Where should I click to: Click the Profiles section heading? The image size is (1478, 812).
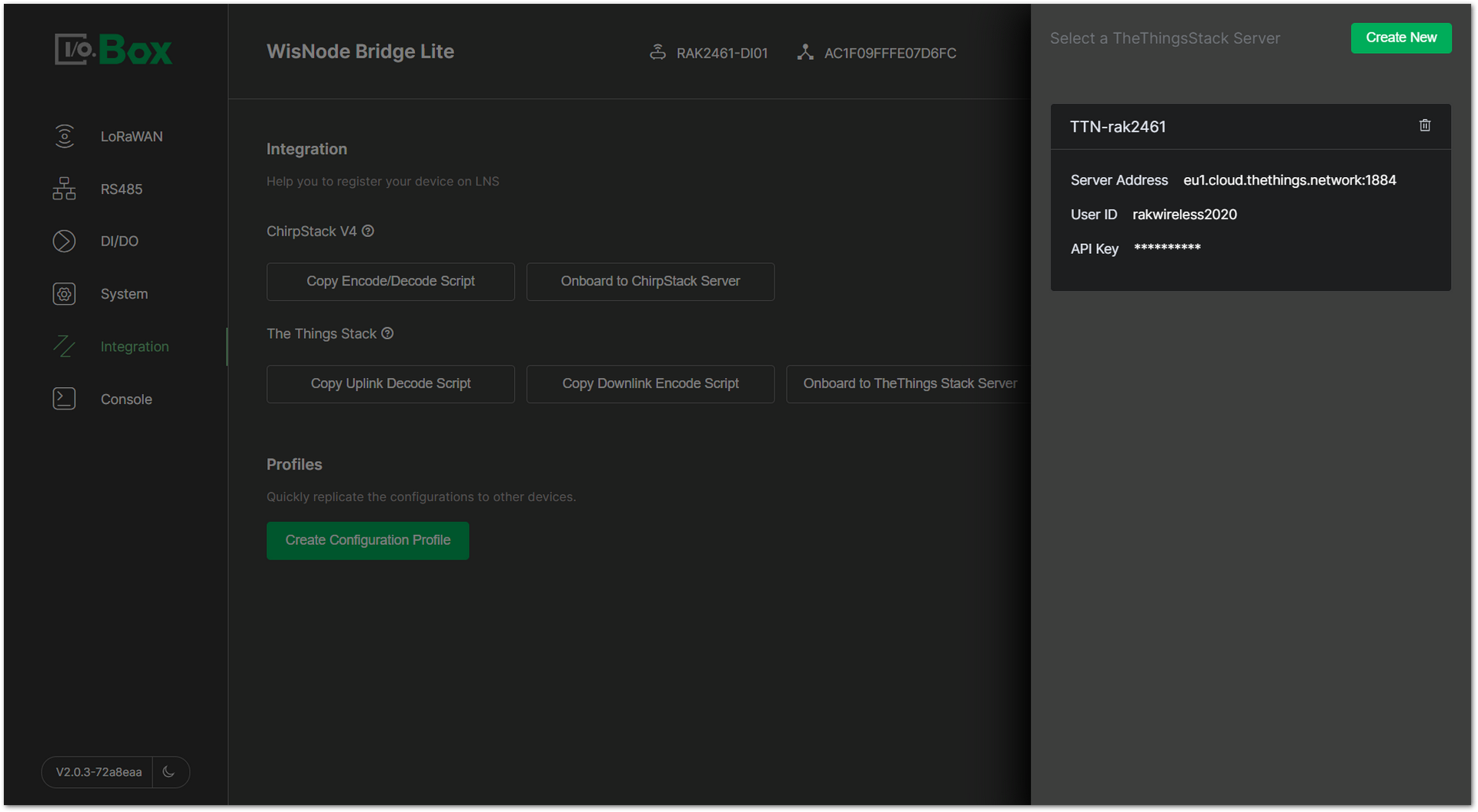294,465
